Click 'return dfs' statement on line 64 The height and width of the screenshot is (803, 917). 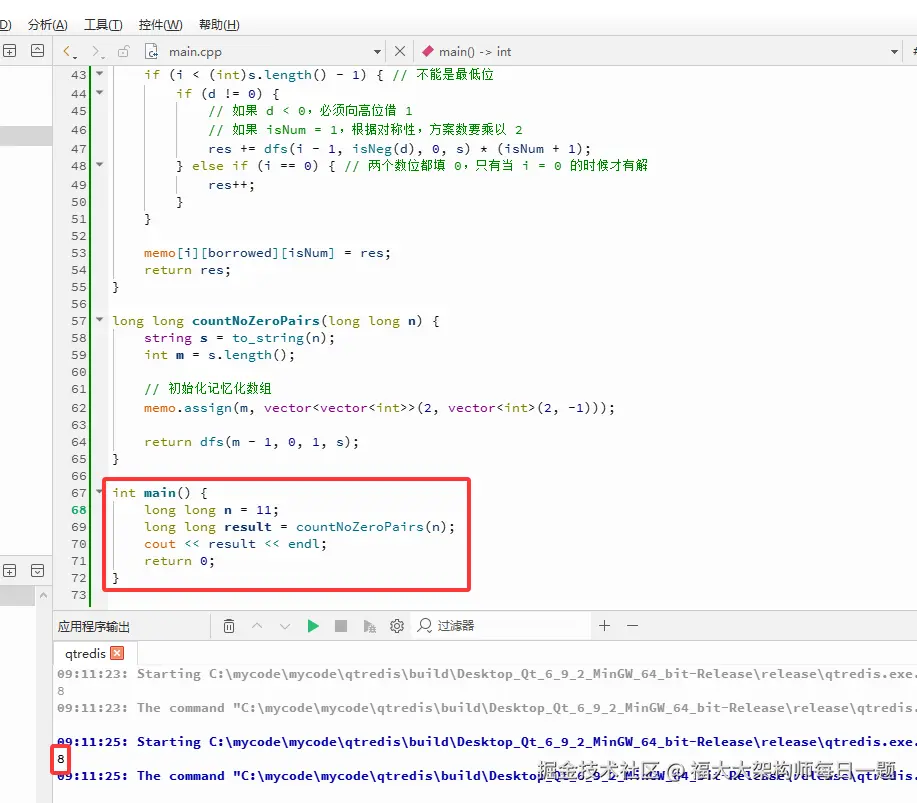click(184, 442)
